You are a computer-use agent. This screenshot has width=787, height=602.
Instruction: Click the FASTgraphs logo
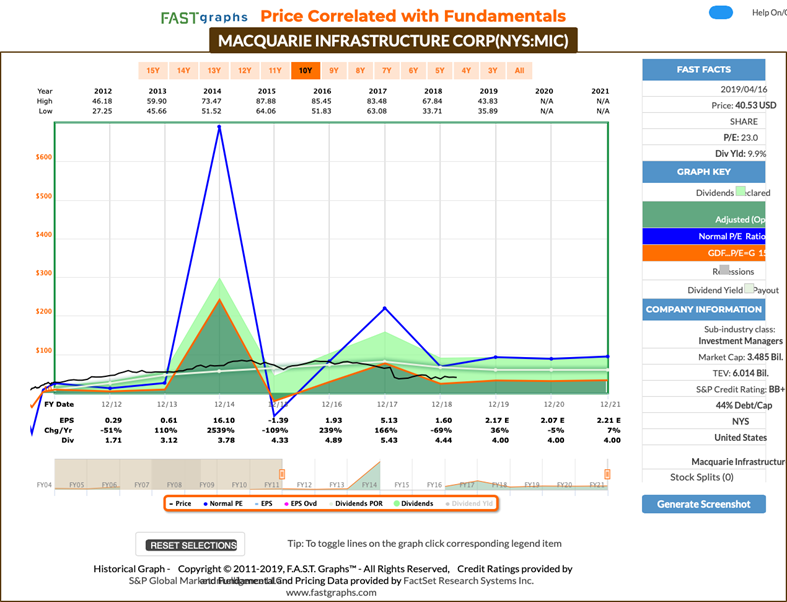click(x=204, y=18)
